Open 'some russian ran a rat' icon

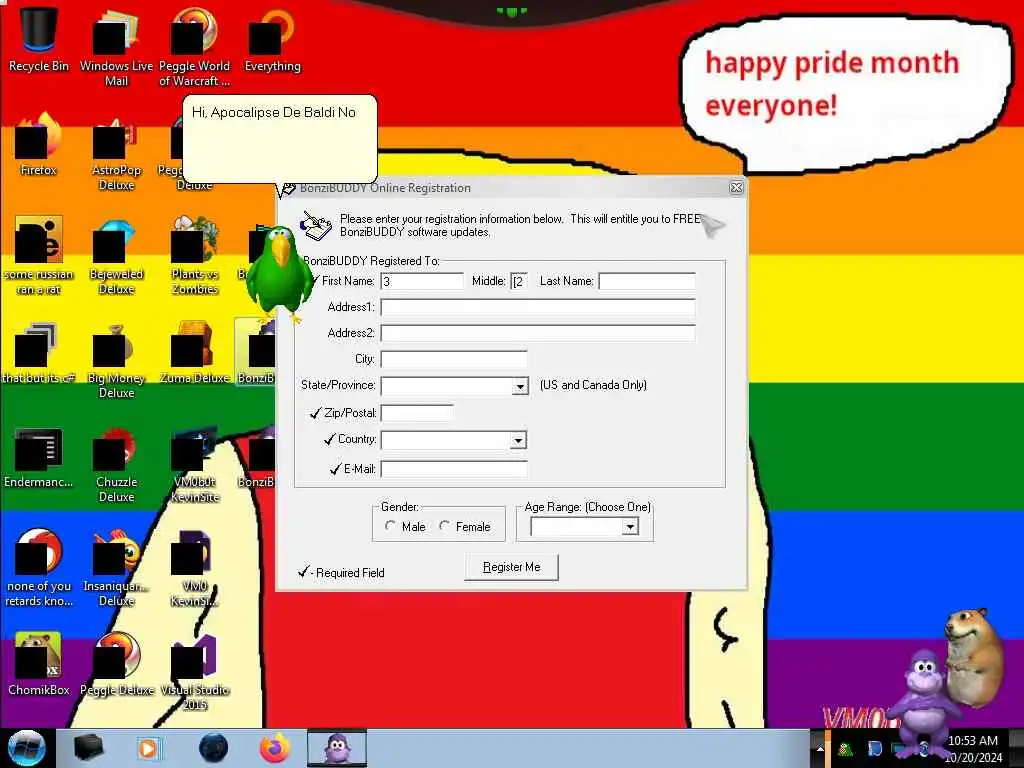pos(39,255)
